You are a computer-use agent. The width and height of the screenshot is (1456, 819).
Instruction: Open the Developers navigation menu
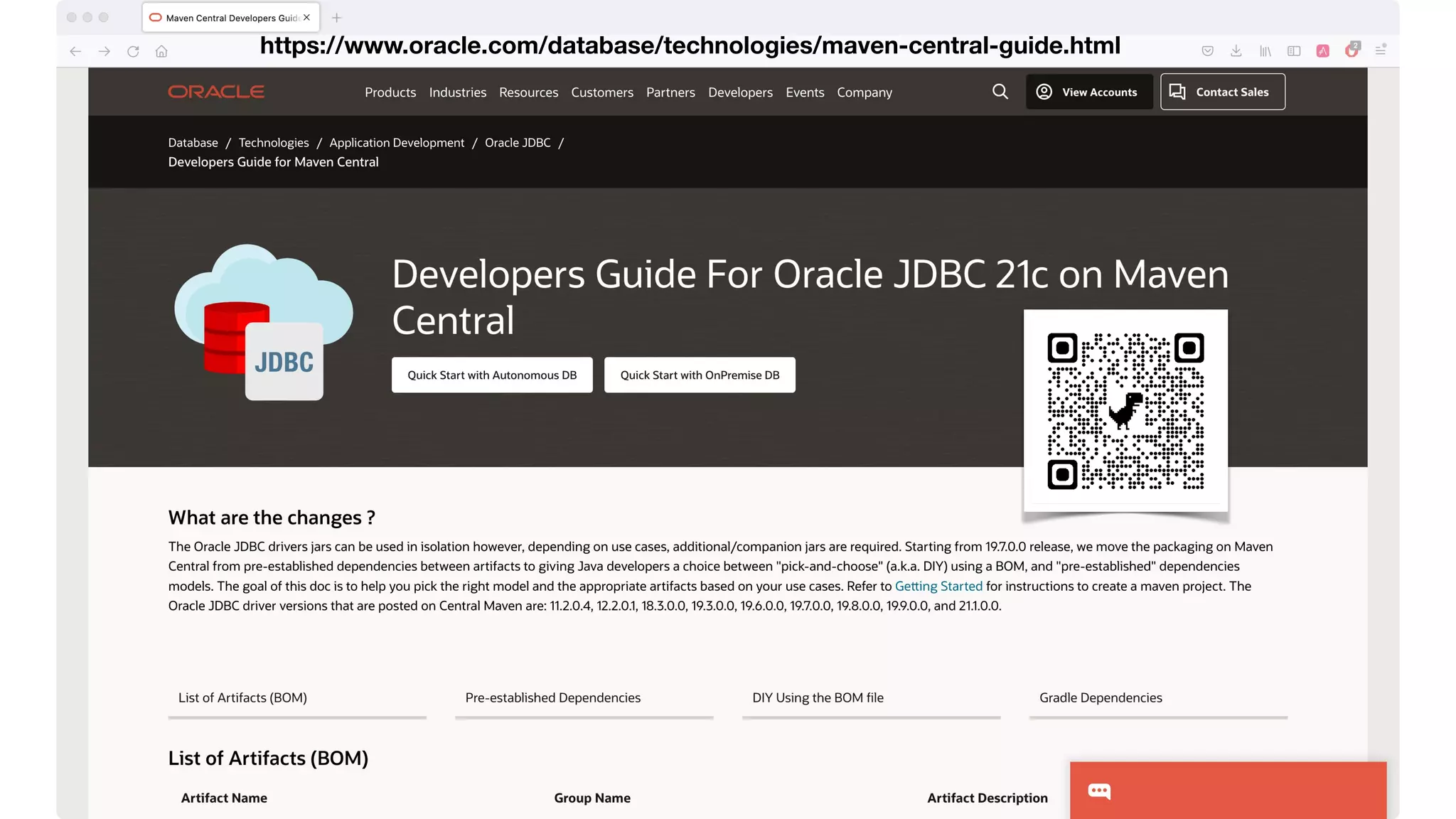(740, 92)
